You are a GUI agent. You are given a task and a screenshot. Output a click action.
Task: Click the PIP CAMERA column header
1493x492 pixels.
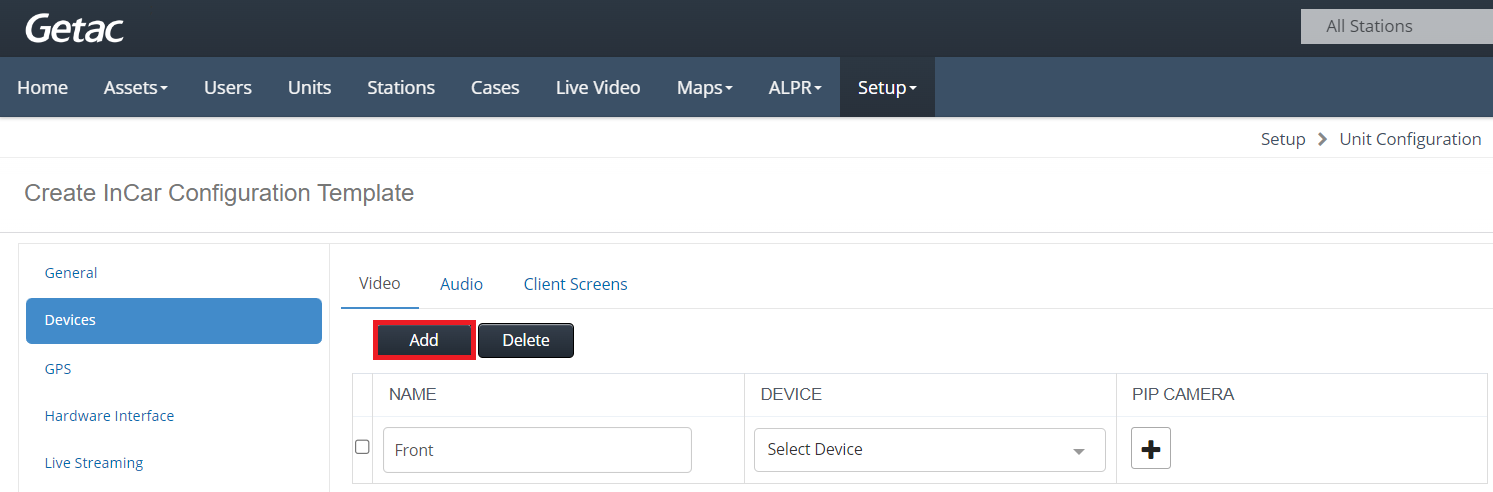click(x=1183, y=394)
